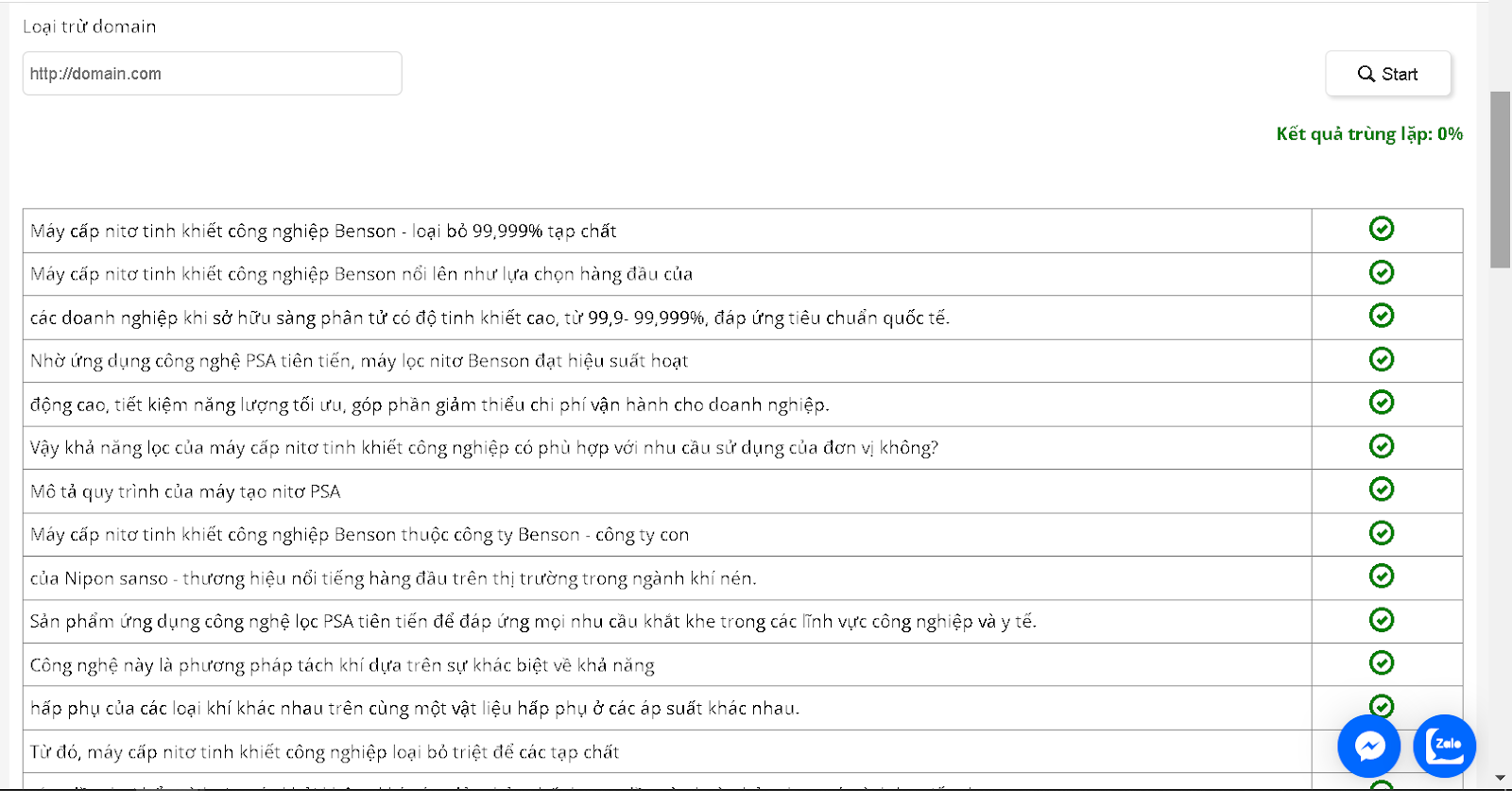Click the page vertical scrollbar thumb
1512x791 pixels.
[x=1500, y=180]
